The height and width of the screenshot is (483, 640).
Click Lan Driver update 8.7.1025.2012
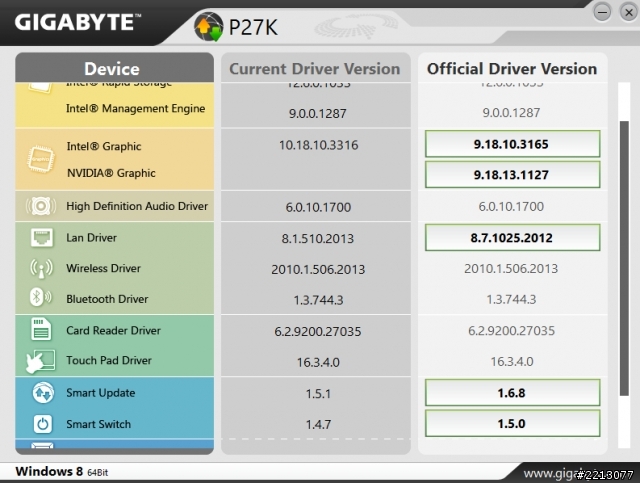coord(512,238)
